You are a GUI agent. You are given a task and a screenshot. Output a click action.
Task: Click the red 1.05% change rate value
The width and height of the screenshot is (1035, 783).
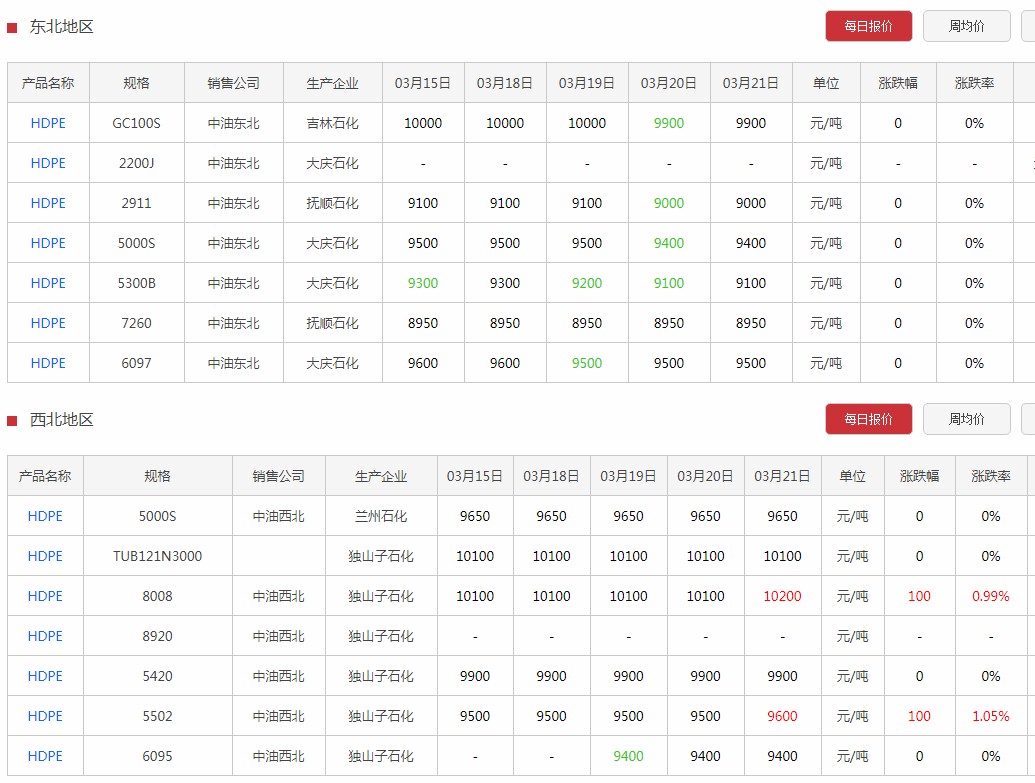click(x=990, y=716)
